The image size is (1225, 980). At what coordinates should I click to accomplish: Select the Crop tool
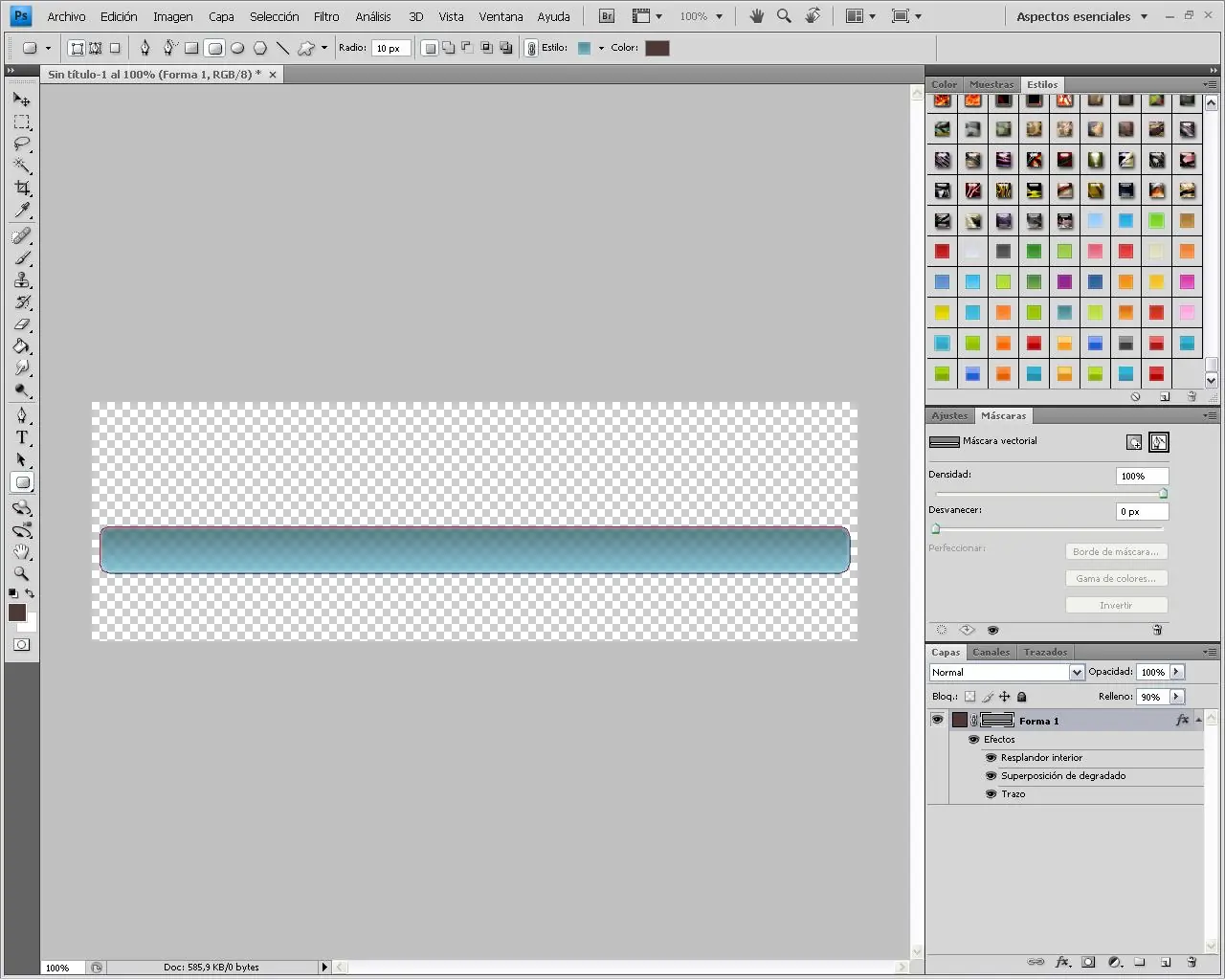[21, 189]
